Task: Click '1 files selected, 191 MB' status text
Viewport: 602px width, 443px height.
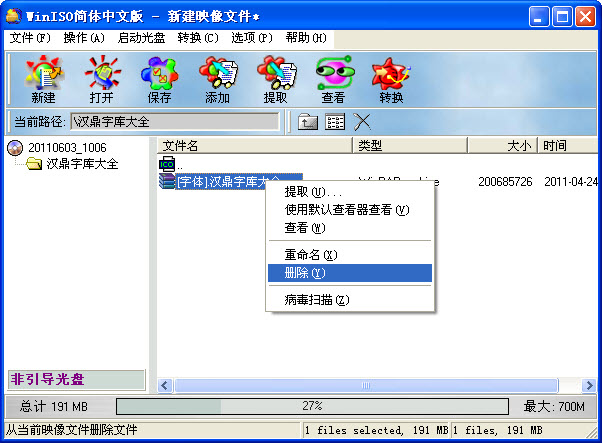Action: [376, 431]
